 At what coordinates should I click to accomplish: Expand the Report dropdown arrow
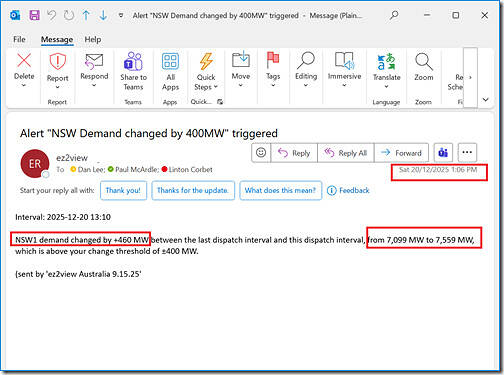(x=57, y=87)
